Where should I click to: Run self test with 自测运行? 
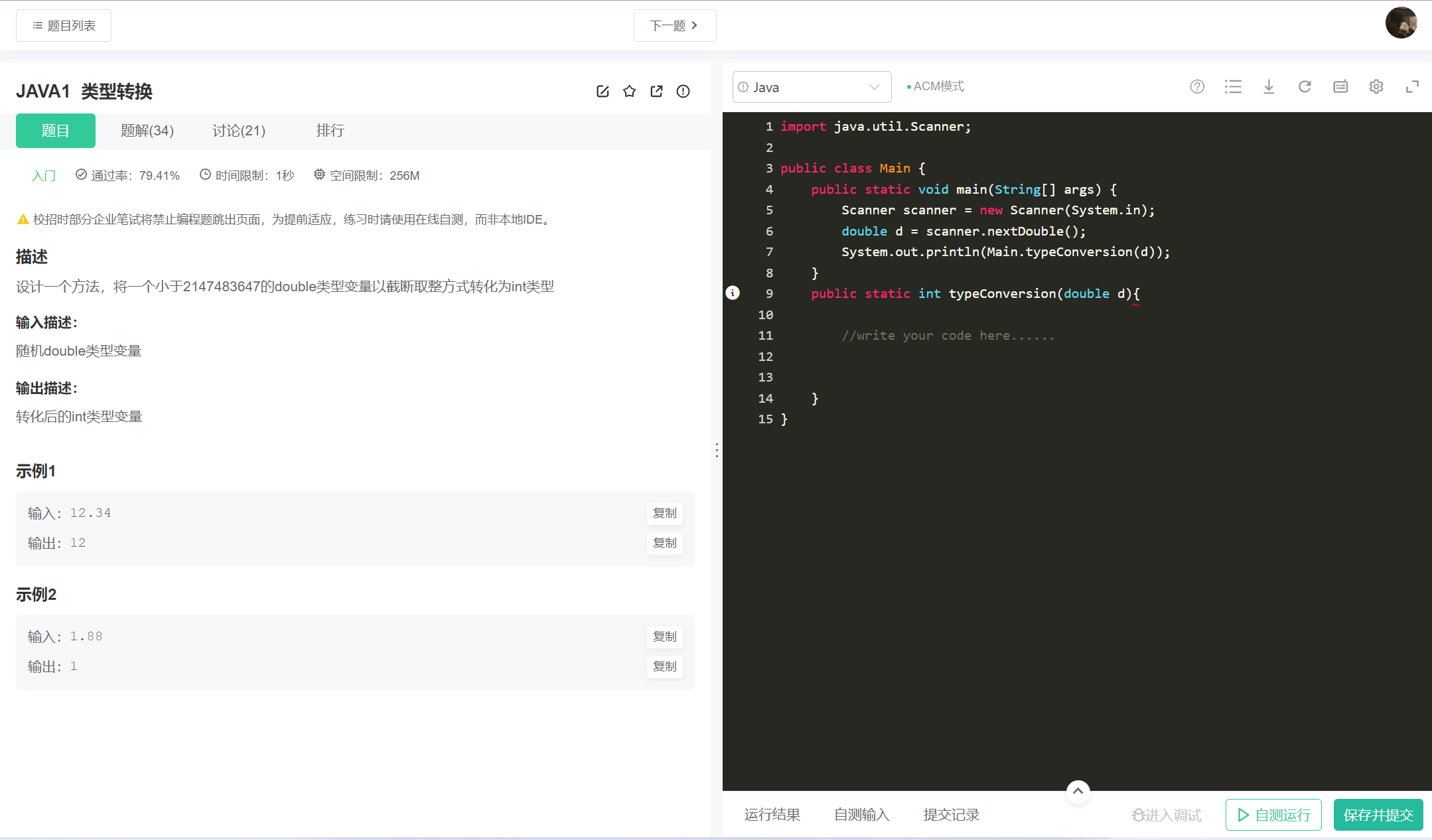[1273, 815]
